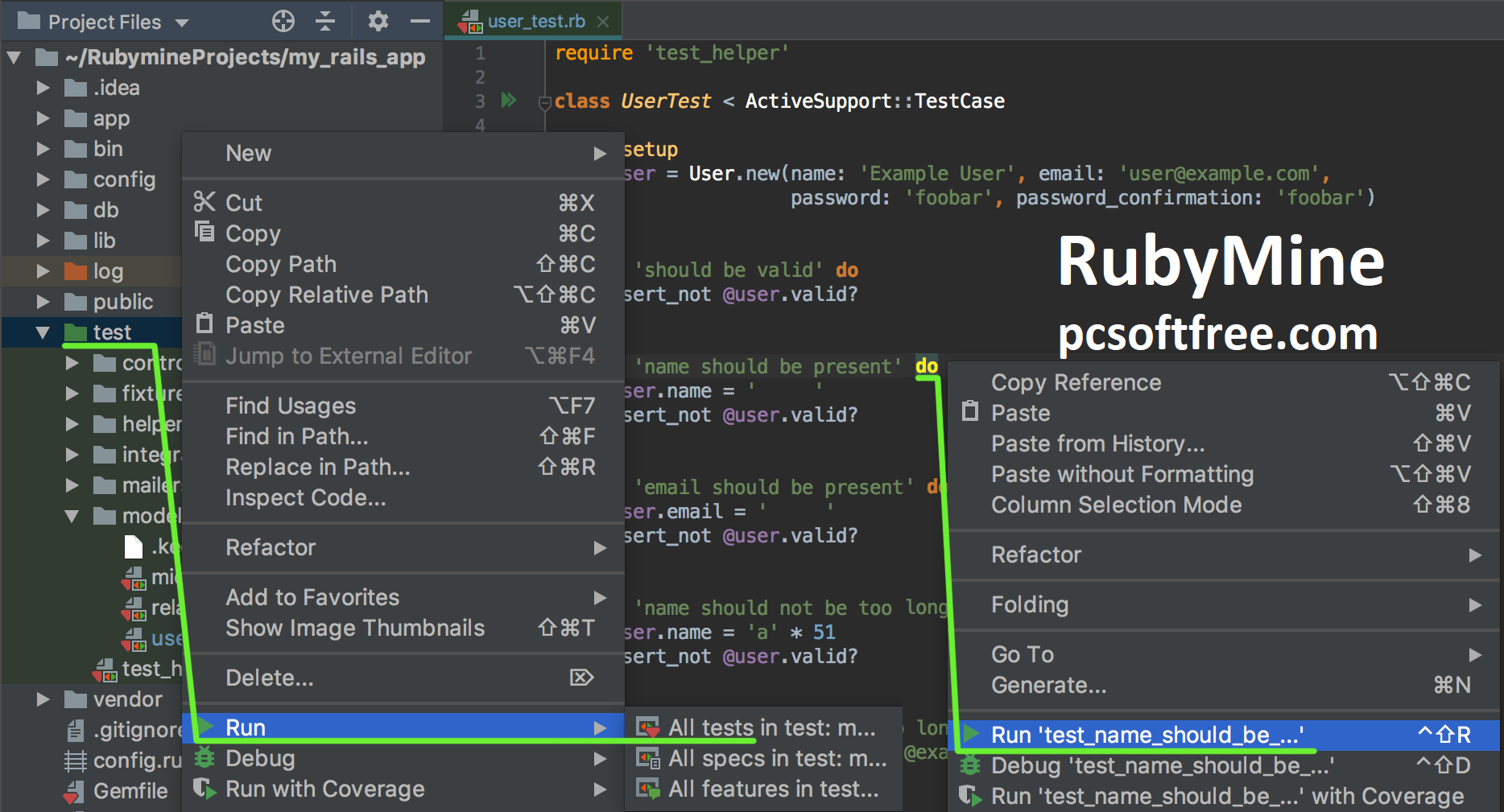Choose Paste from History...
This screenshot has width=1504, height=812.
click(x=1224, y=443)
